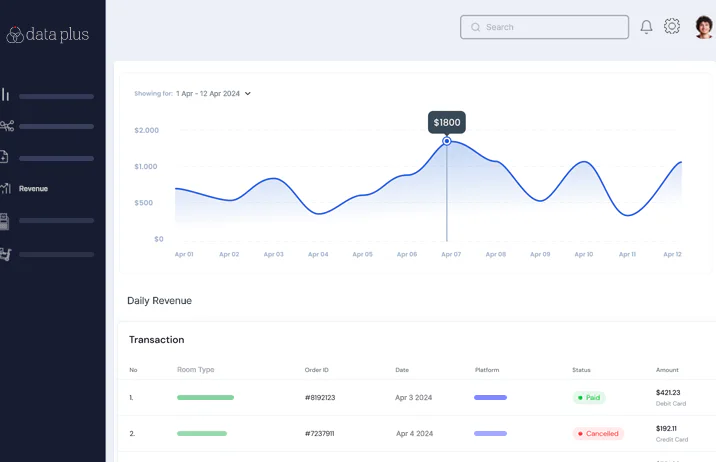This screenshot has height=462, width=716.
Task: Sort by Room Type column header
Action: tap(195, 370)
